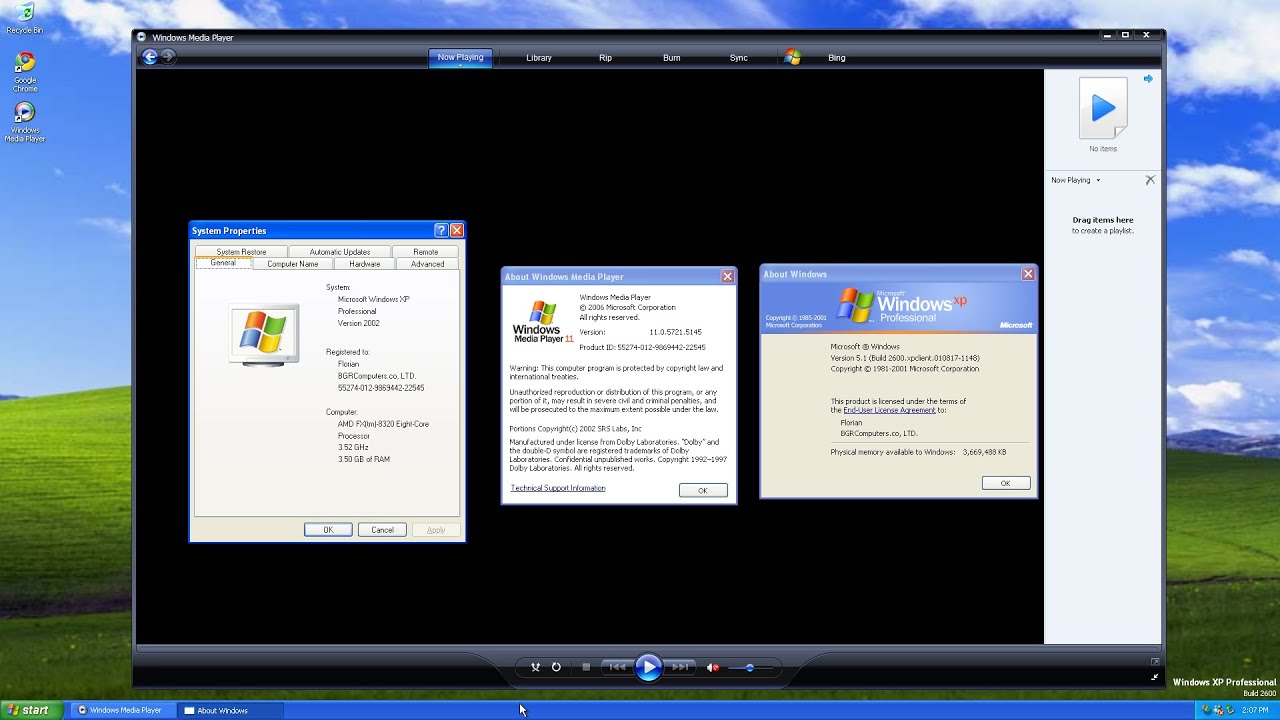Switch to the Library tab
Viewport: 1280px width, 720px height.
(539, 58)
